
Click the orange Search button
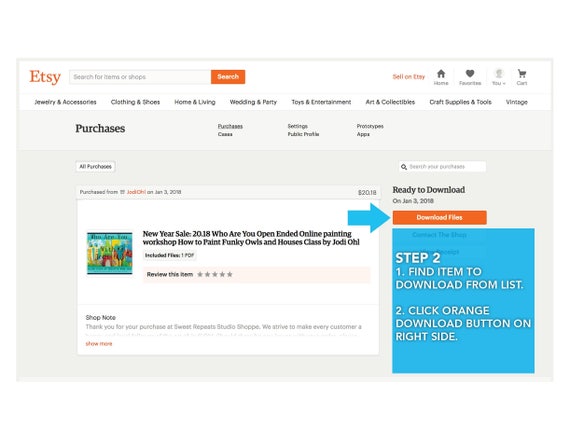228,77
